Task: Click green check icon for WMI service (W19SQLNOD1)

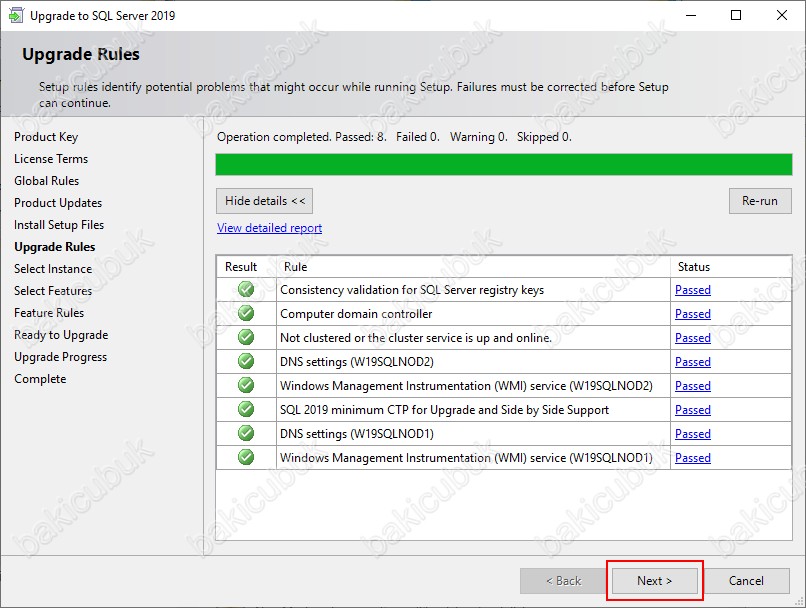Action: pyautogui.click(x=246, y=457)
